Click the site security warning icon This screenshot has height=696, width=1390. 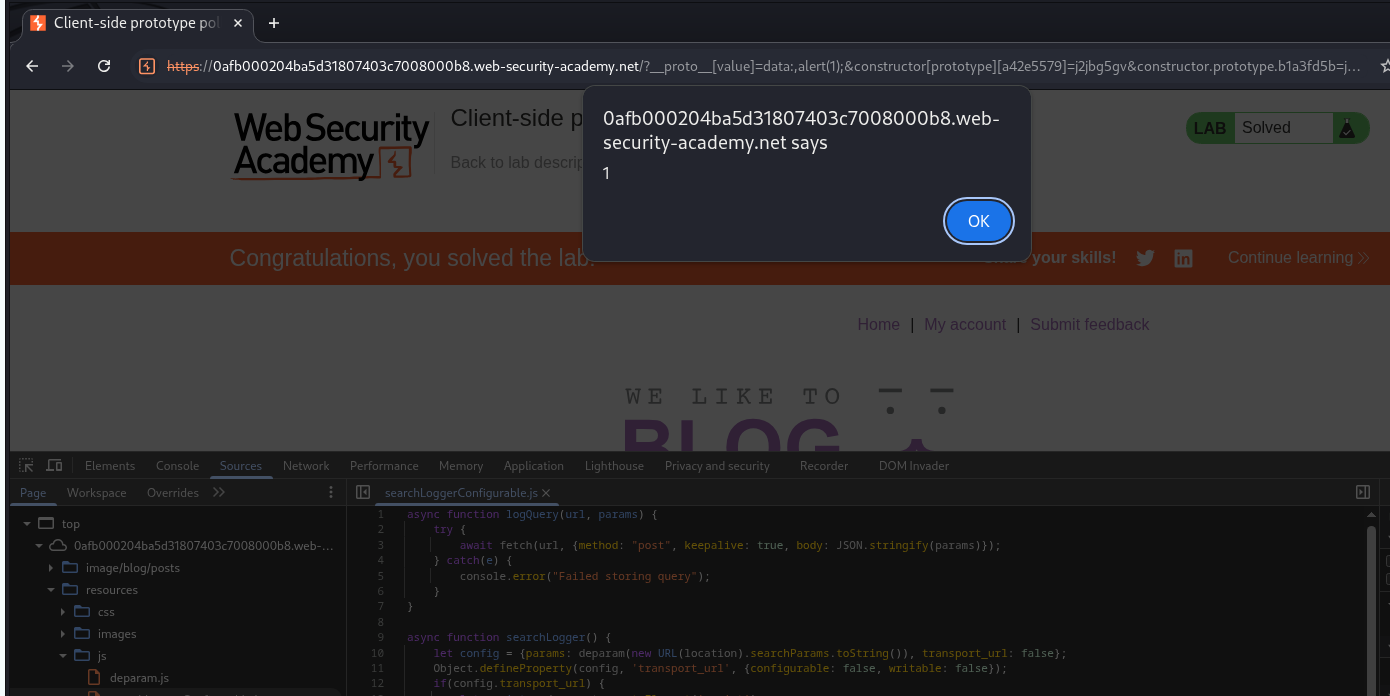pos(147,66)
